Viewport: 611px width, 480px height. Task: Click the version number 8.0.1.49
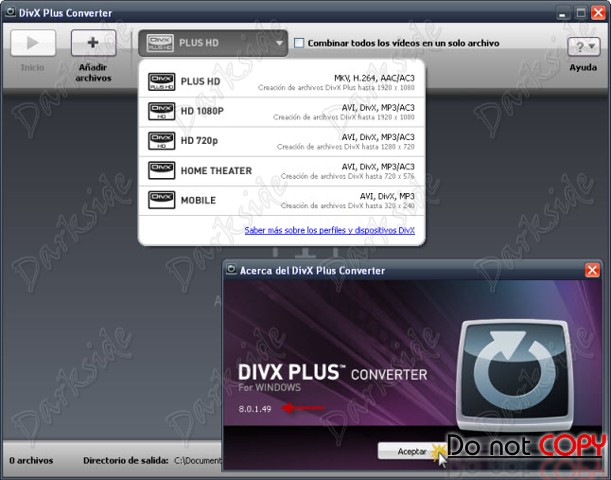click(255, 409)
